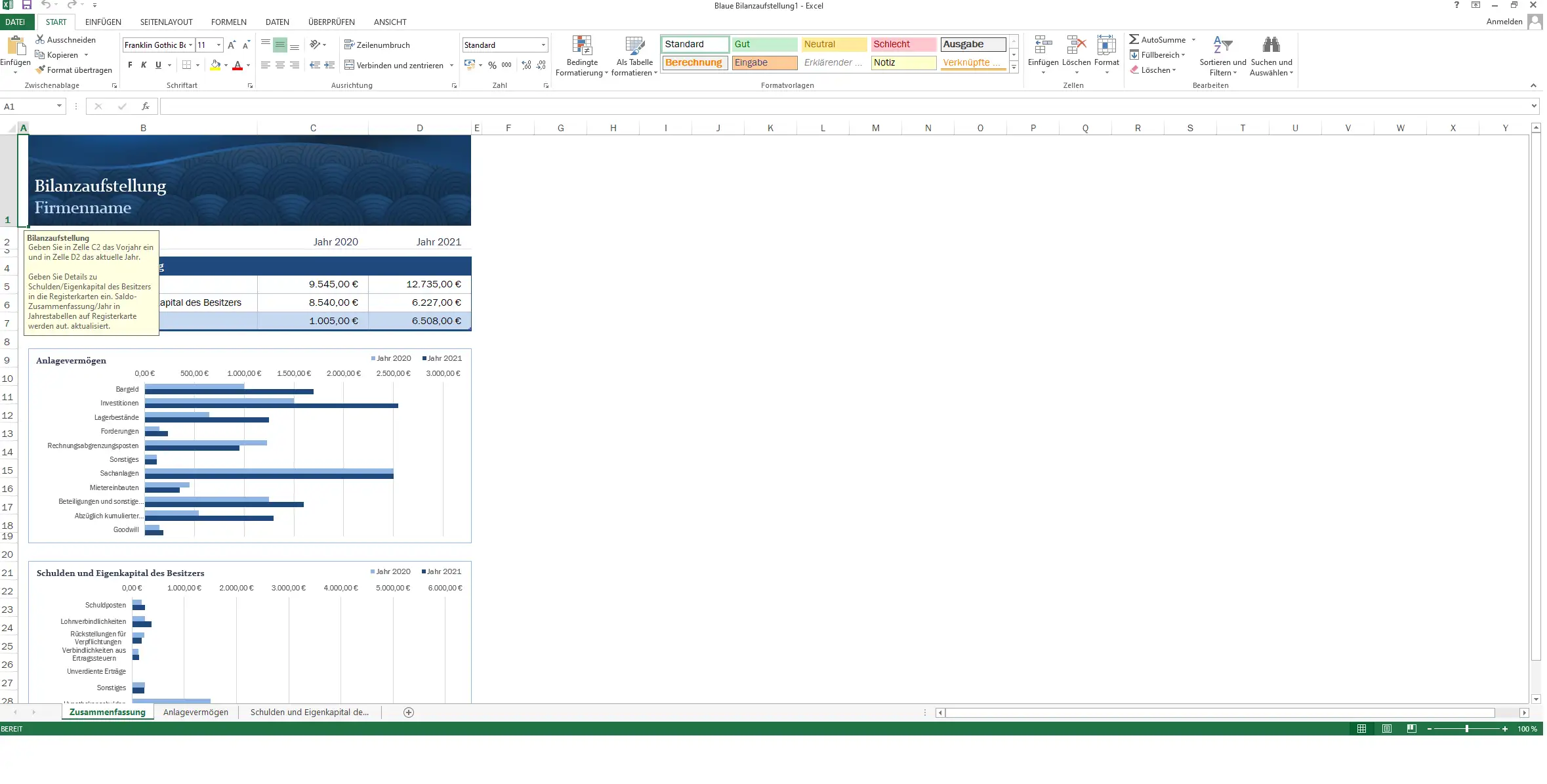Click the AutoSumme sigma icon
Image resolution: width=1547 pixels, height=784 pixels.
[1134, 39]
